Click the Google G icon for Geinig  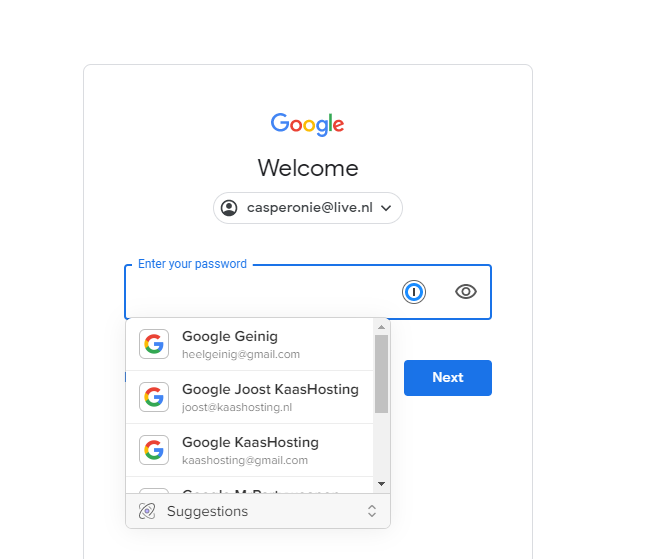coord(154,344)
